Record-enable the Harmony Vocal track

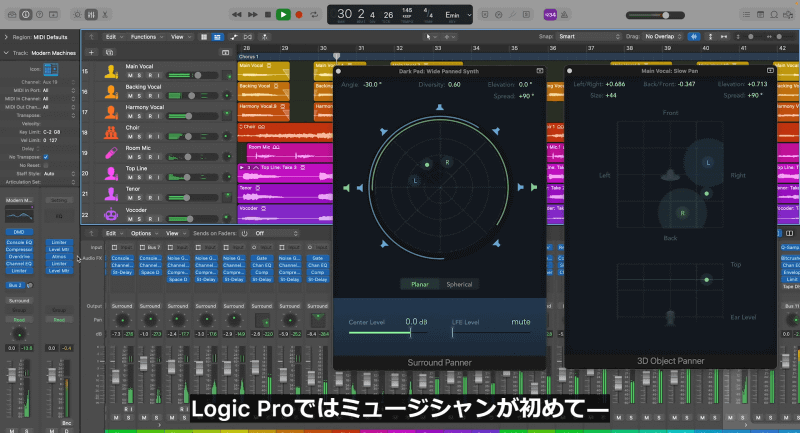pyautogui.click(x=150, y=116)
